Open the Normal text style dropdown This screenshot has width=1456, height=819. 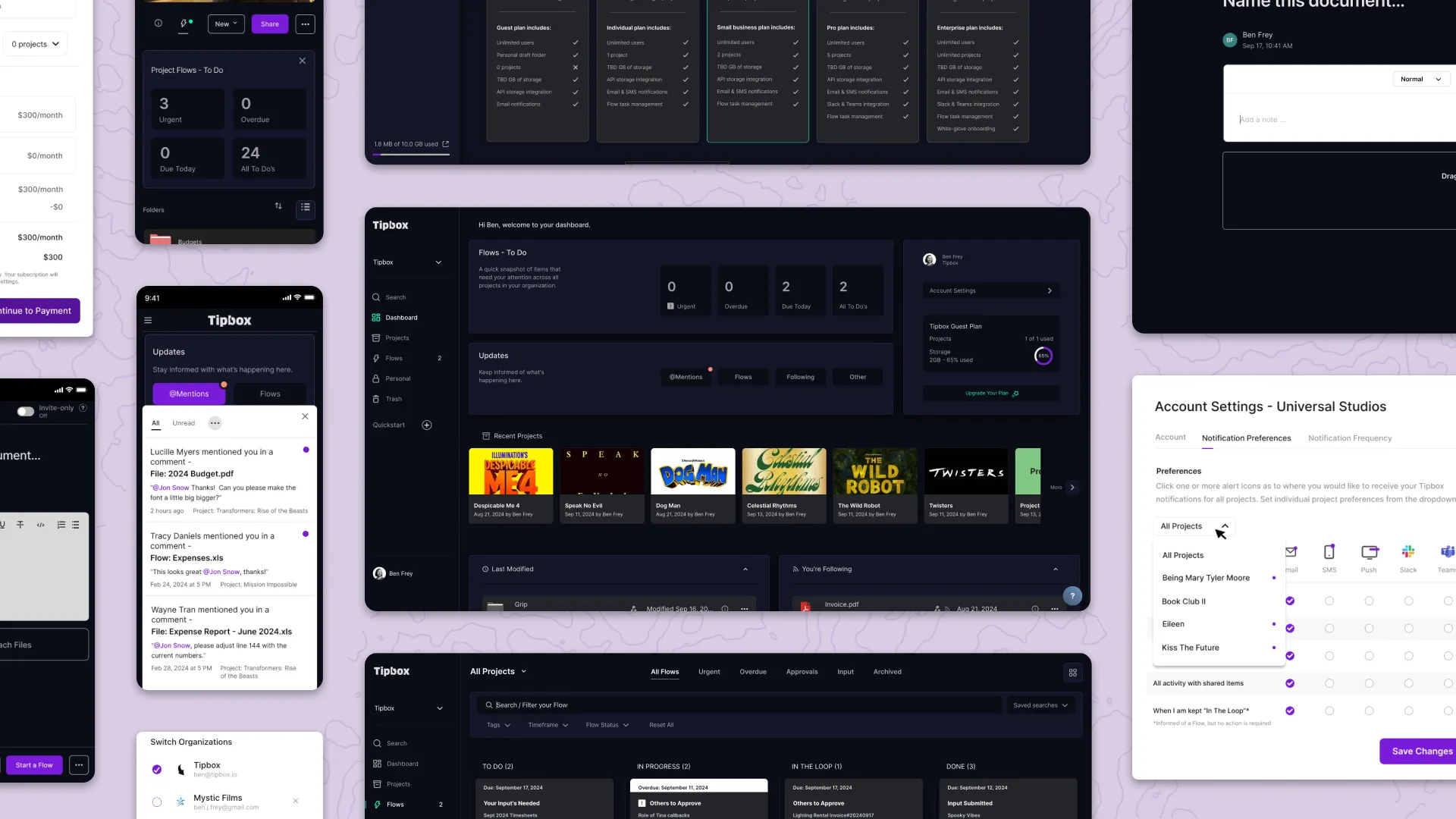(1421, 79)
